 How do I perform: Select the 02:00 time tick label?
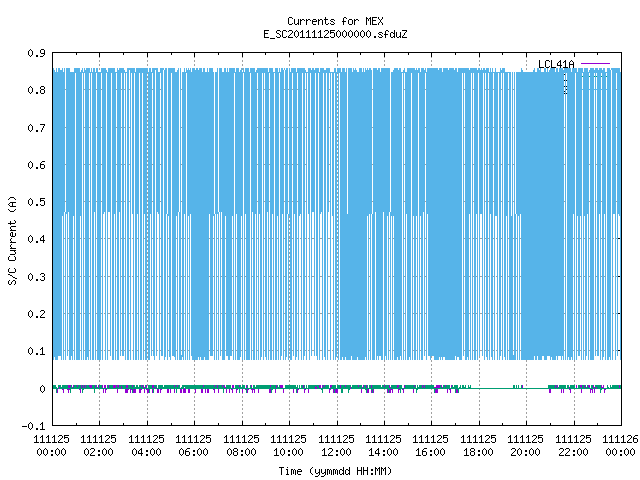click(98, 452)
